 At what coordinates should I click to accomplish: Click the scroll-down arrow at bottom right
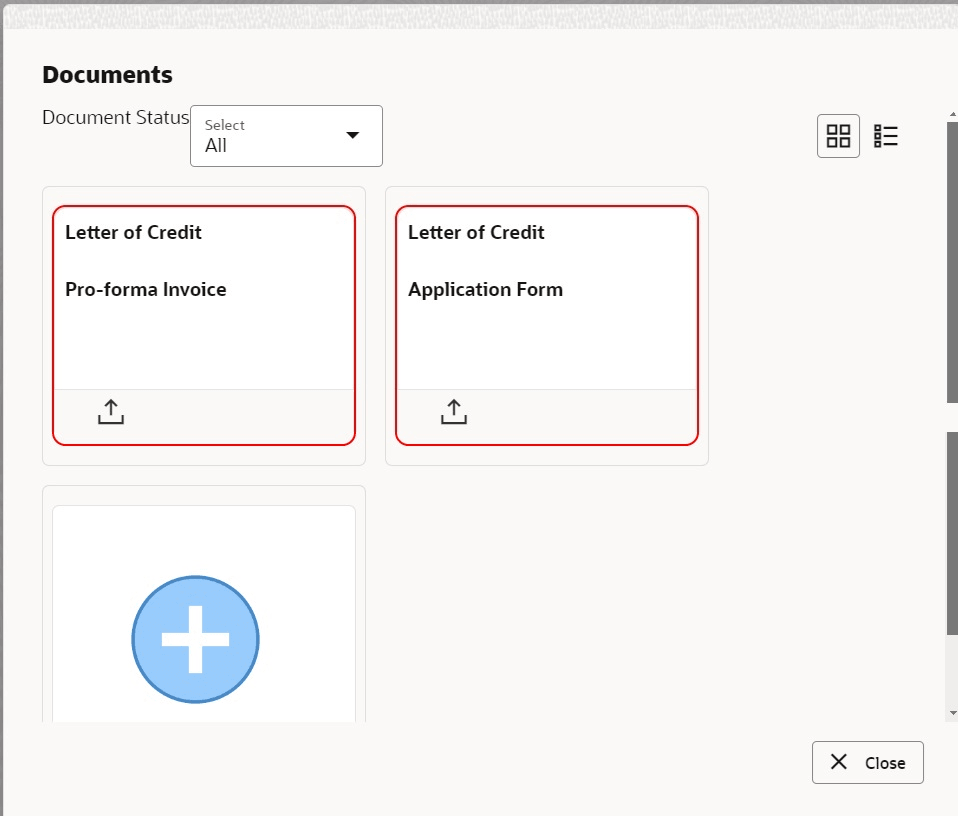tap(950, 712)
